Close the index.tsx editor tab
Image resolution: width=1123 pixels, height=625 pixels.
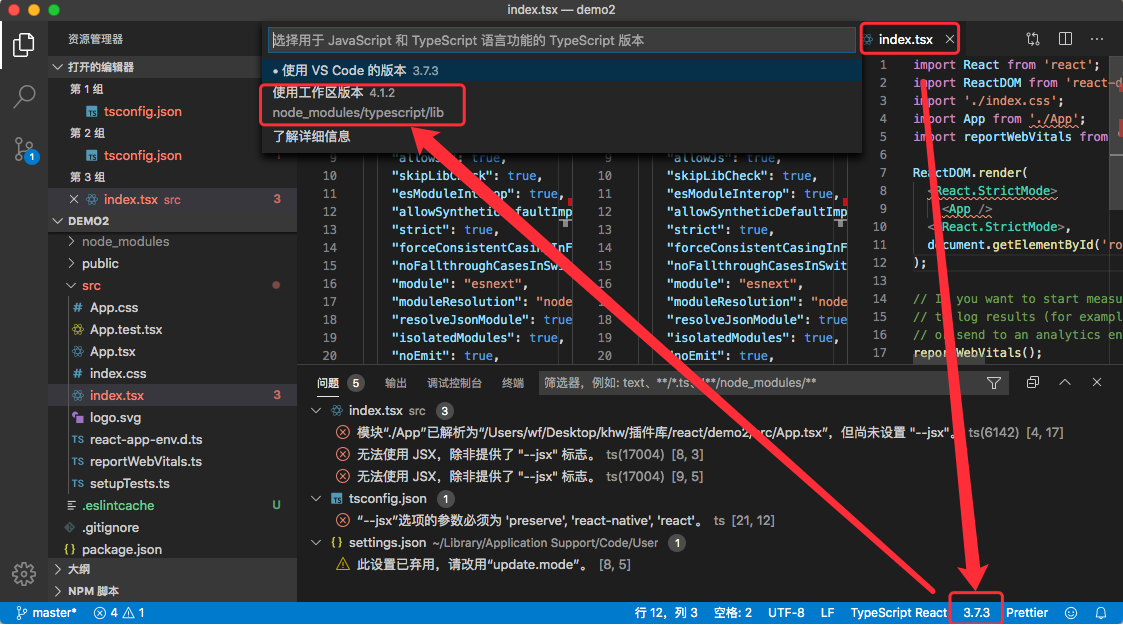click(x=949, y=39)
